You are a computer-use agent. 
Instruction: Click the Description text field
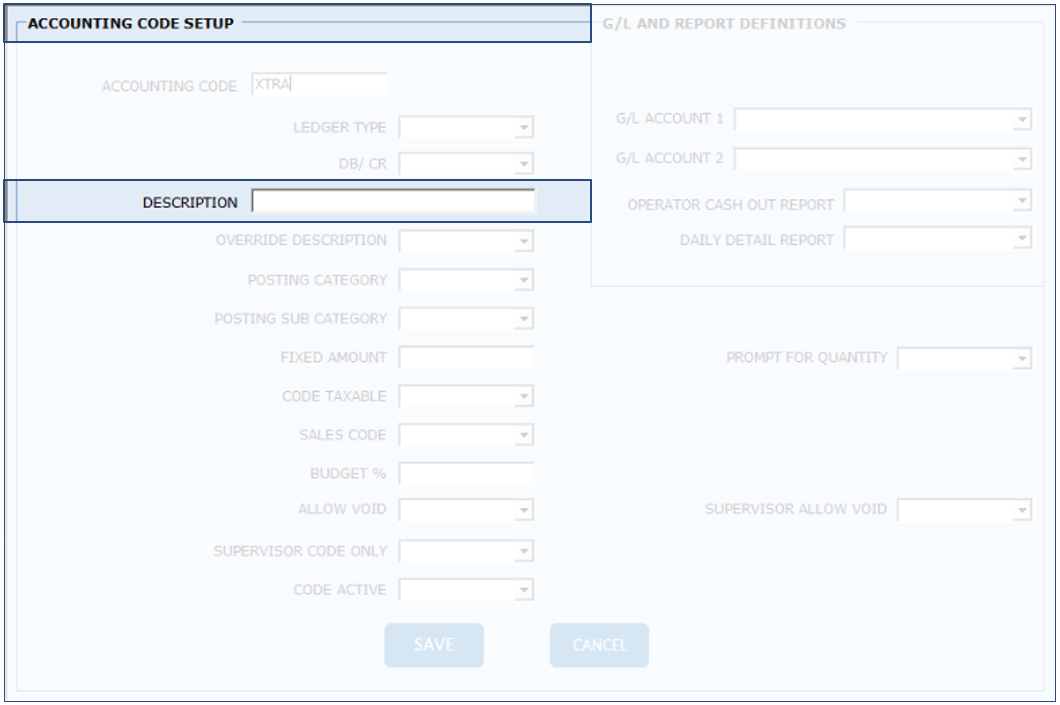(392, 202)
